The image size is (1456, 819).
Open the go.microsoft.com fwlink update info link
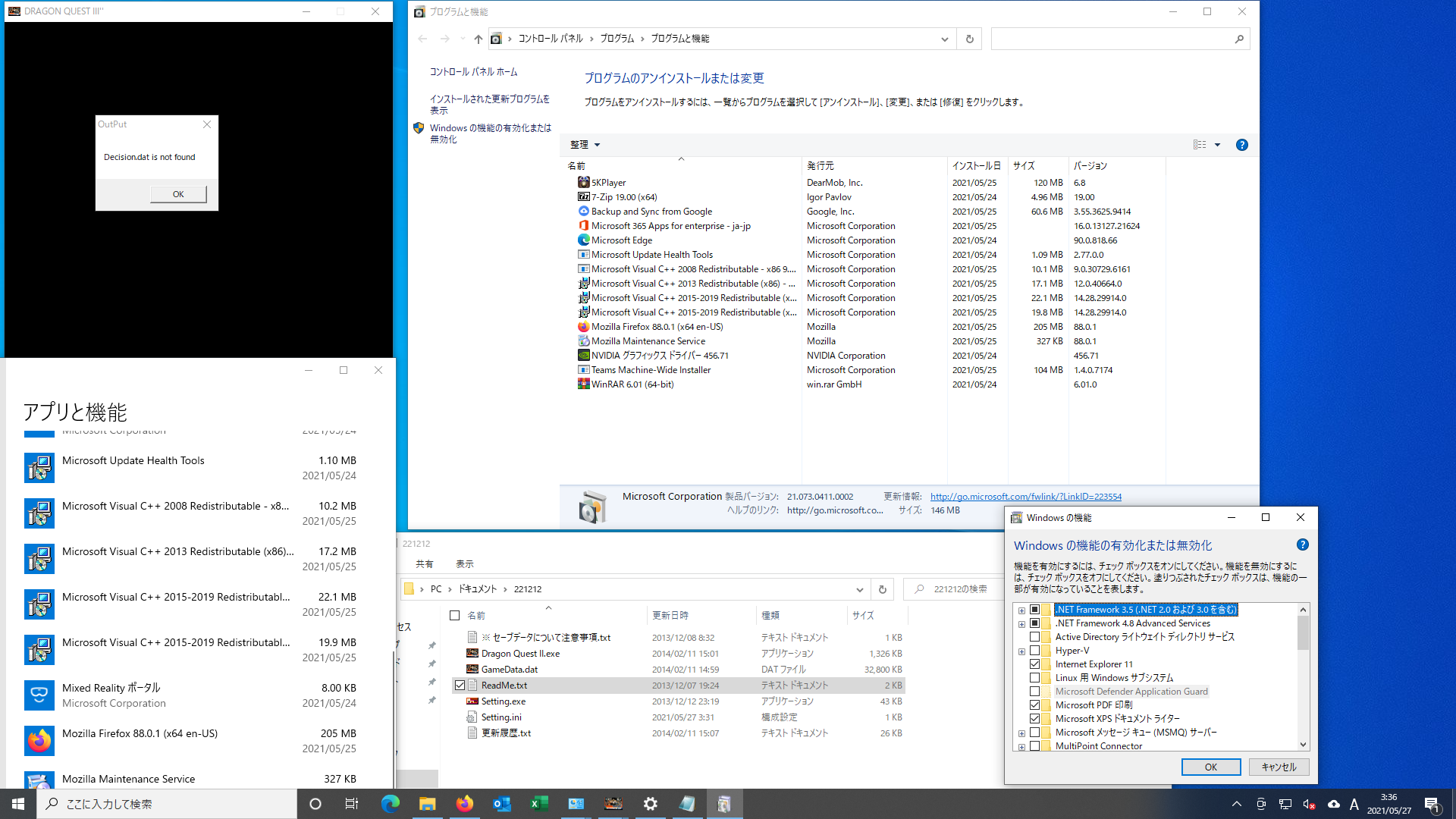(x=1026, y=497)
